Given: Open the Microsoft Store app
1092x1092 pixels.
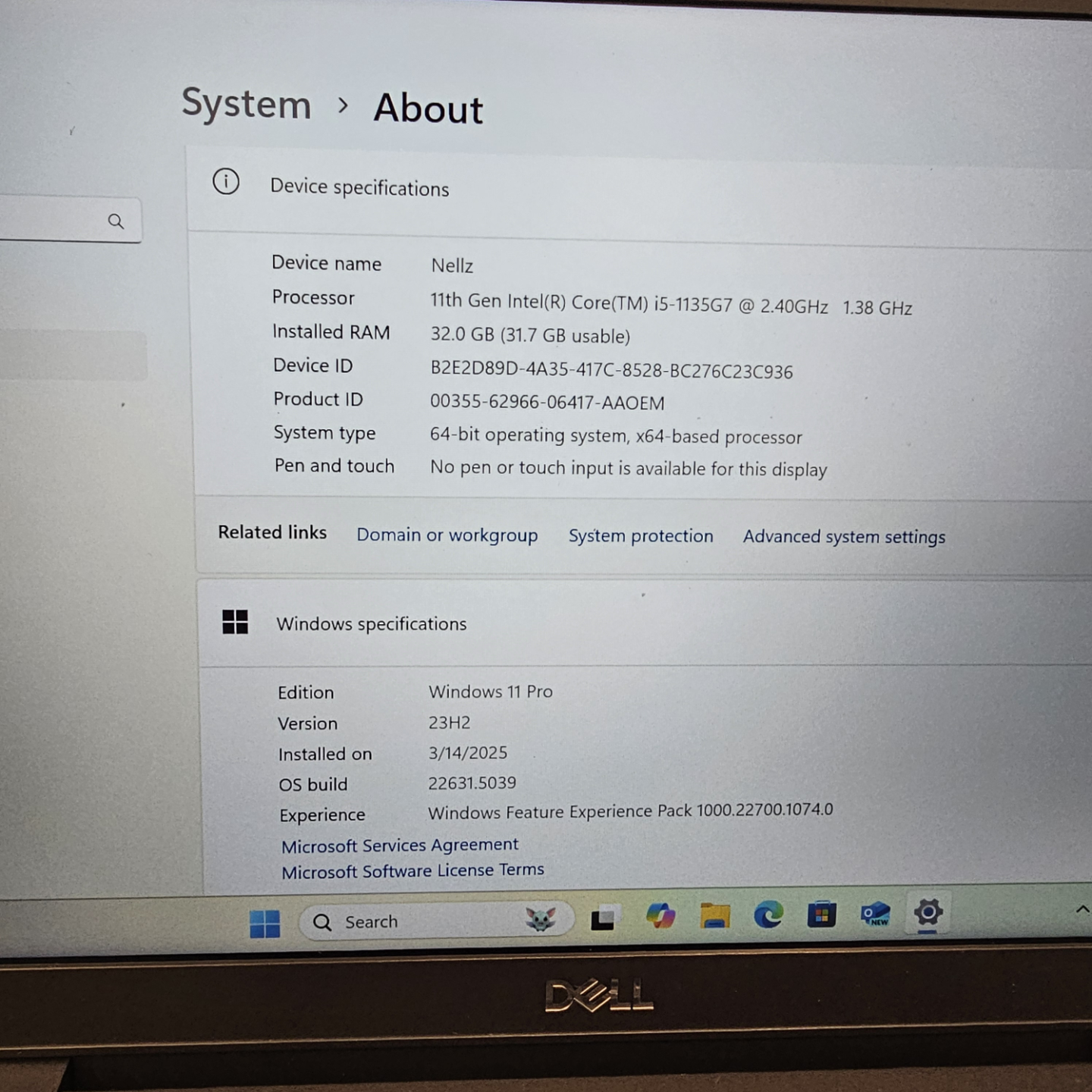Looking at the screenshot, I should pyautogui.click(x=821, y=915).
